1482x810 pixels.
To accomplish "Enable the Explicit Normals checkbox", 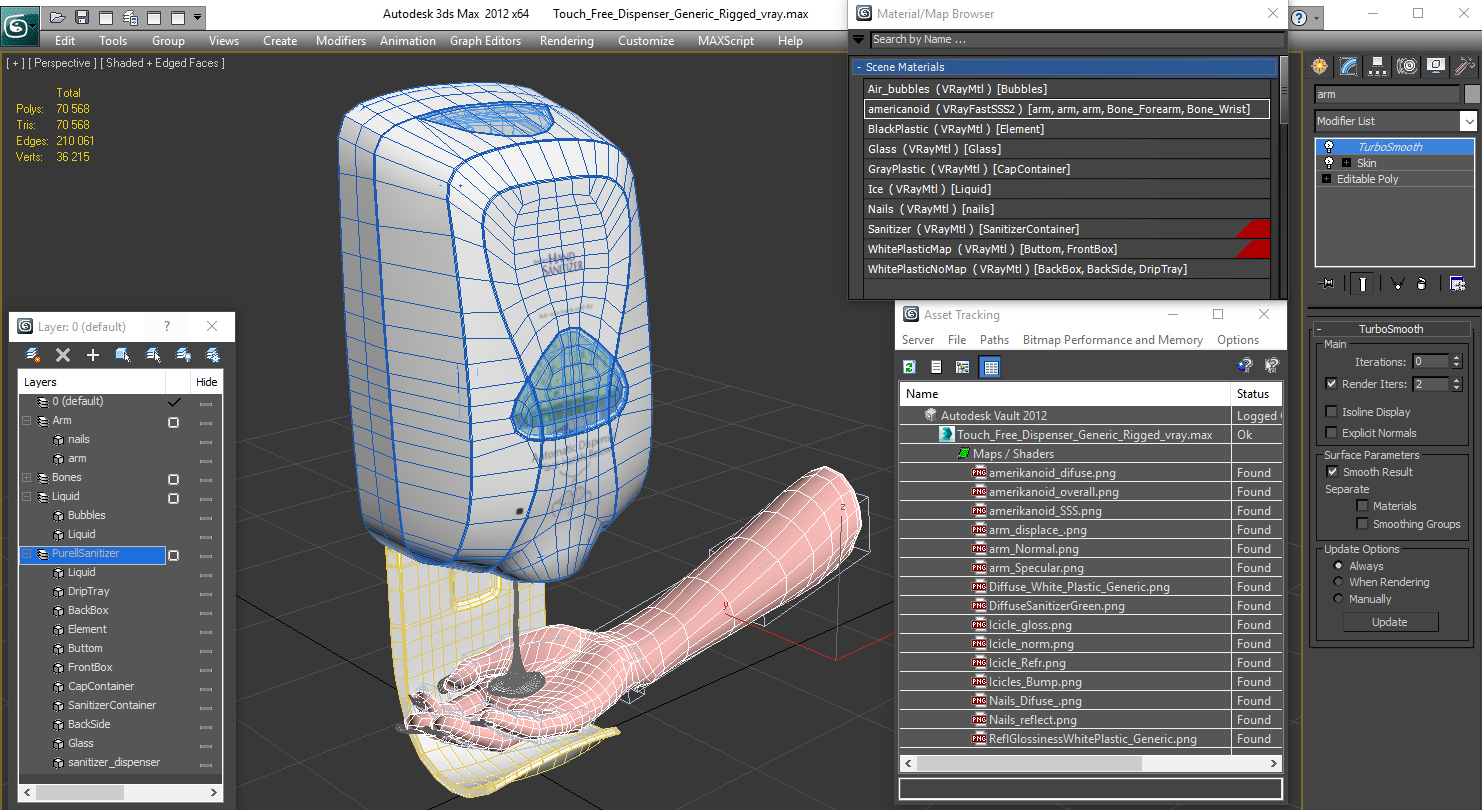I will tap(1331, 433).
